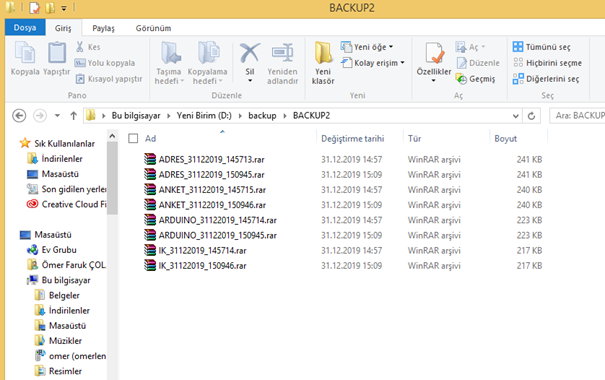Image resolution: width=605 pixels, height=380 pixels.
Task: Click the Sık Kullanılanlar star icon
Action: click(25, 143)
